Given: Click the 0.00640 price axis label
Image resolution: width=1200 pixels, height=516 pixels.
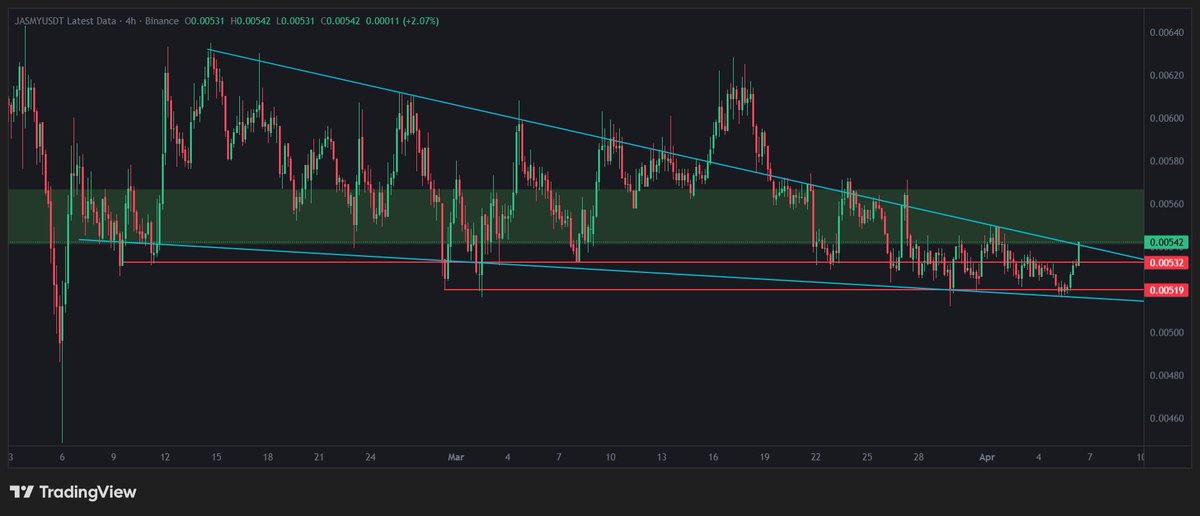Looking at the screenshot, I should [x=1167, y=33].
